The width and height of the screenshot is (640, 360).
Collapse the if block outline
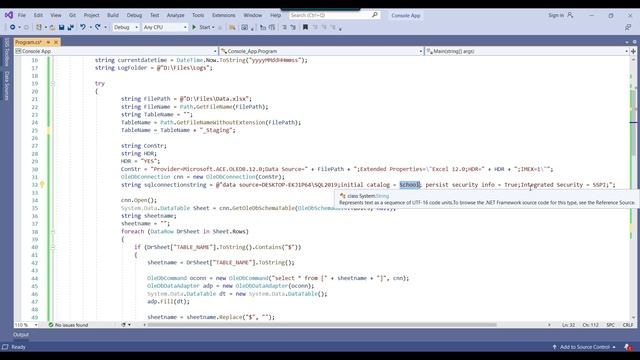[53, 247]
